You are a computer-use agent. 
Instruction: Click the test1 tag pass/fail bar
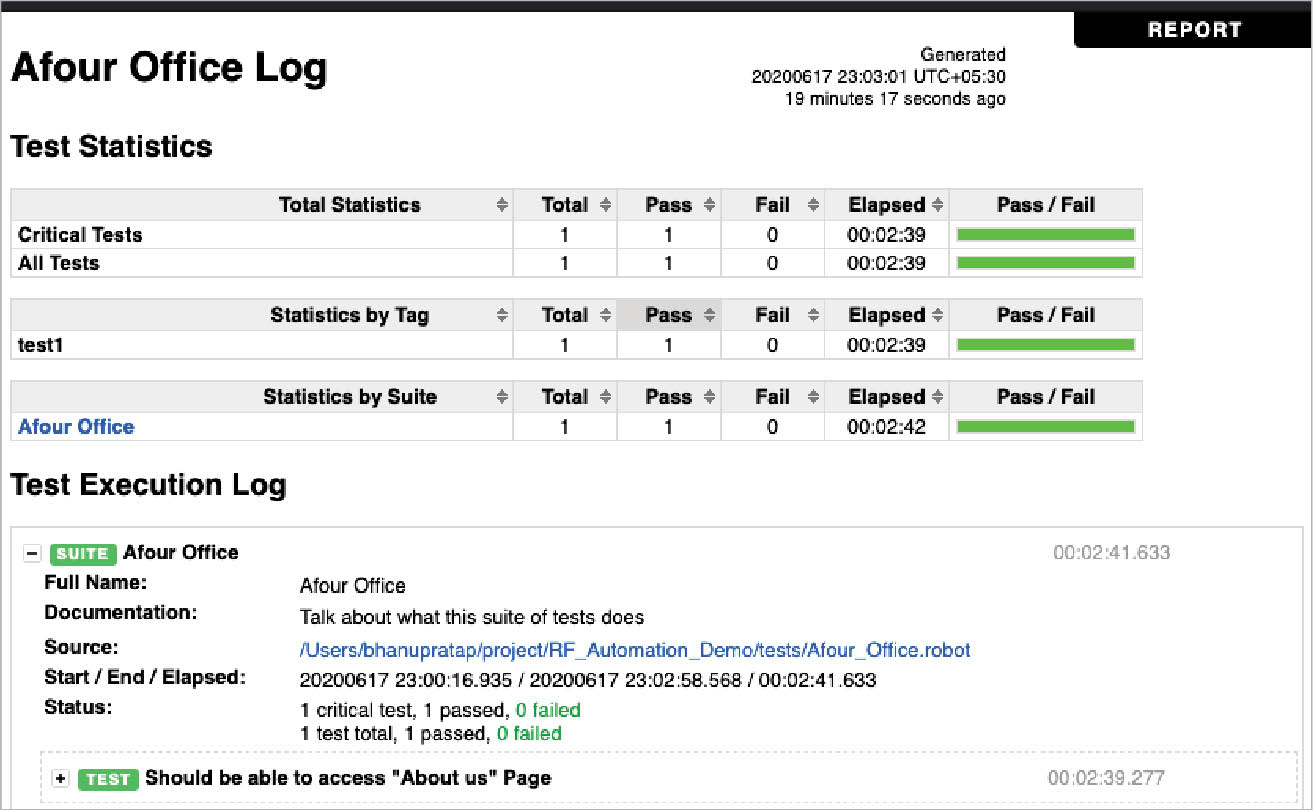coord(1045,345)
